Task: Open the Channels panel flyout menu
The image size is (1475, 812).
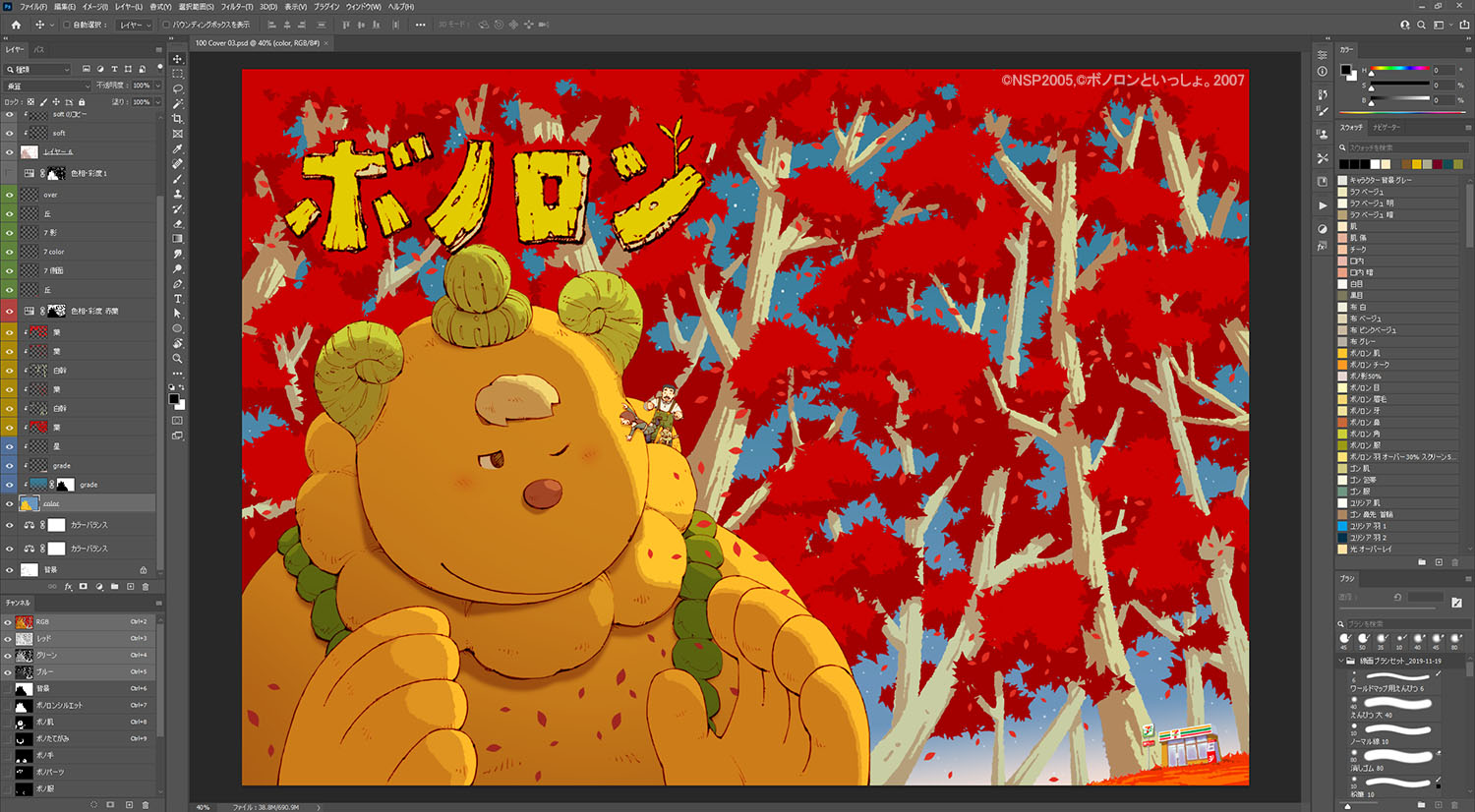Action: 158,603
